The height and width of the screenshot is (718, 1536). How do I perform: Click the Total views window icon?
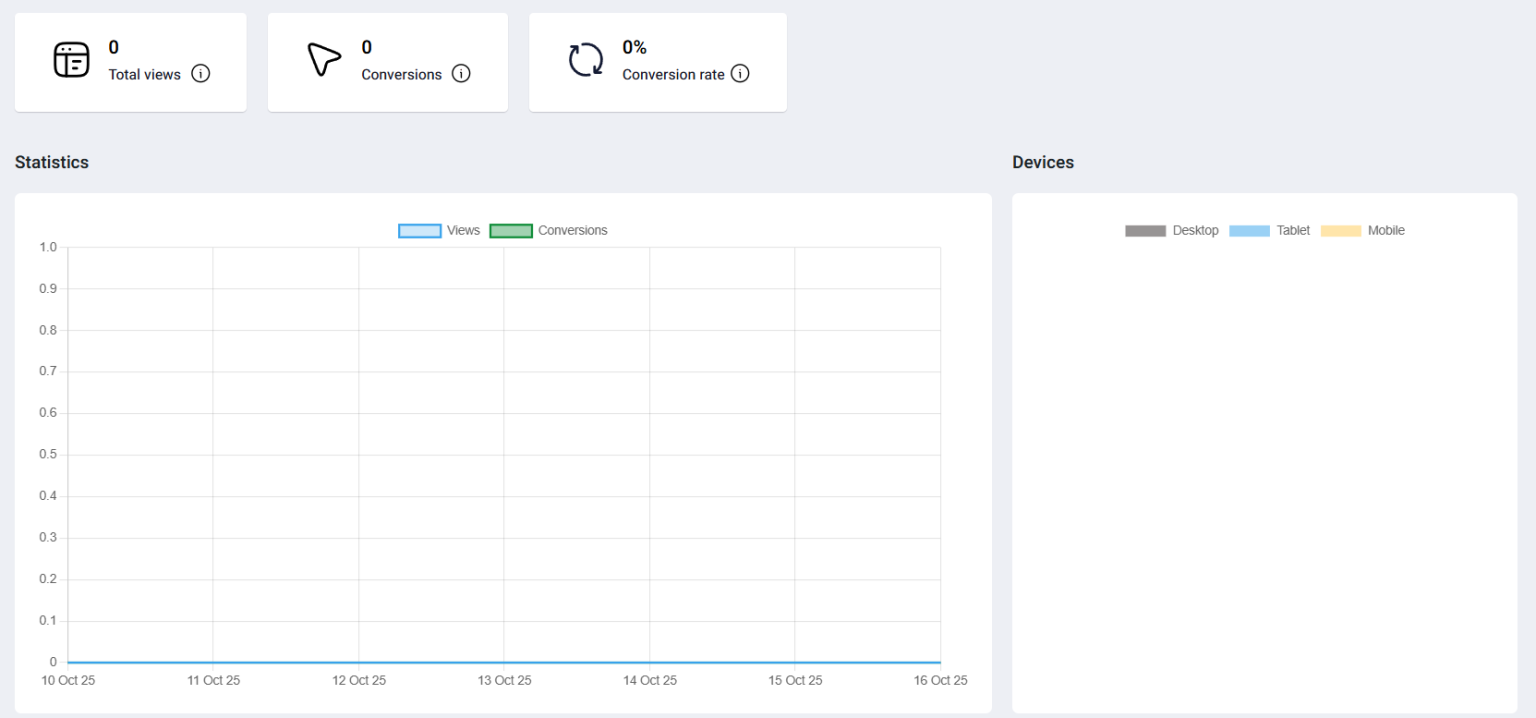pyautogui.click(x=71, y=60)
